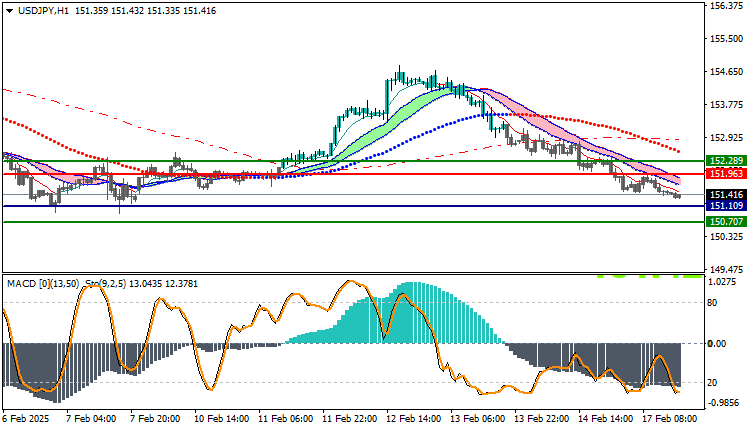Select the 13 Feb 22:00 time label
This screenshot has height=430, width=750.
[541, 419]
